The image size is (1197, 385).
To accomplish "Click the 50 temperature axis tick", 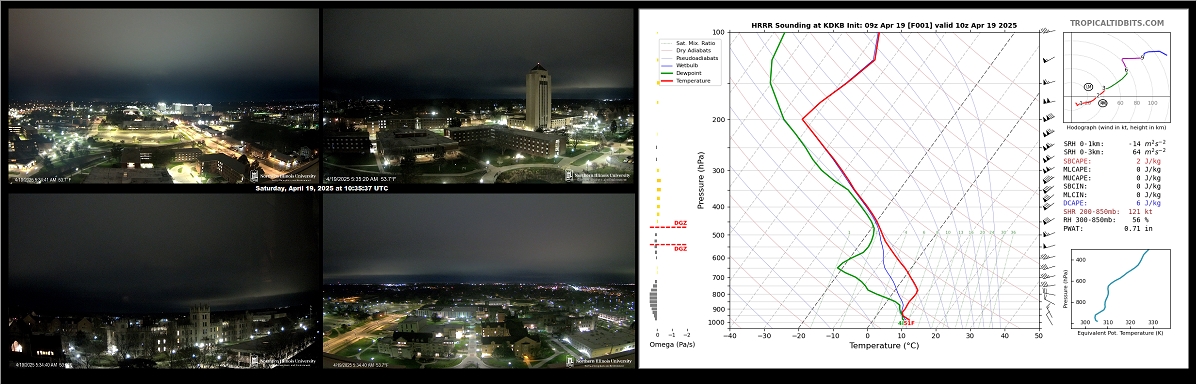I will click(1039, 335).
